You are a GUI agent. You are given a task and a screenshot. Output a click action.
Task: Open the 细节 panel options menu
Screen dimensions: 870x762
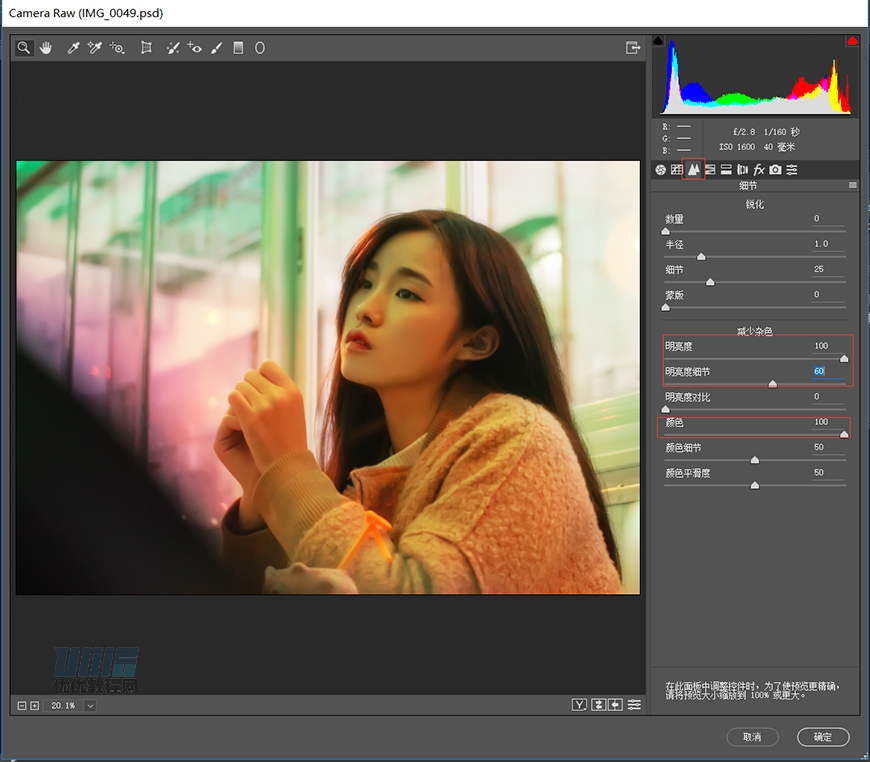click(x=852, y=185)
